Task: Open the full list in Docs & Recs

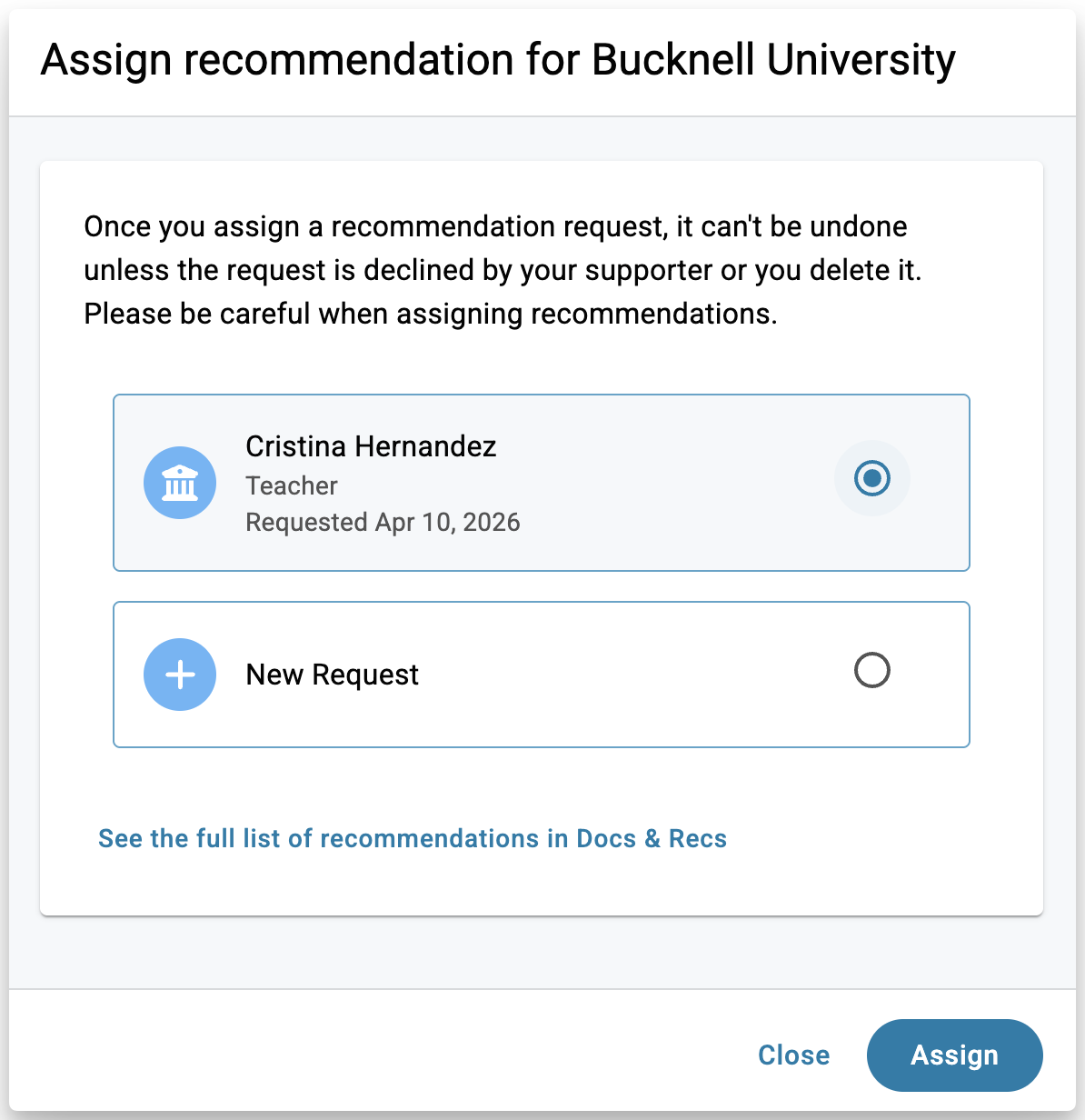Action: [x=413, y=838]
